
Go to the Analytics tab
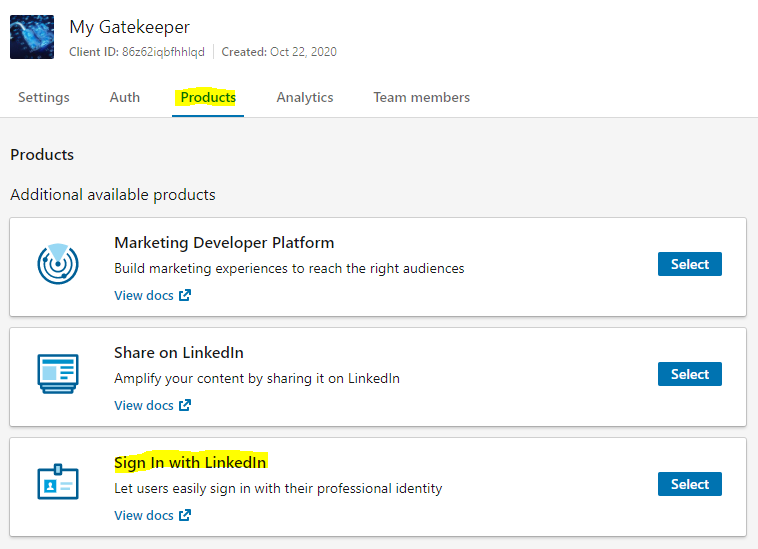click(305, 98)
